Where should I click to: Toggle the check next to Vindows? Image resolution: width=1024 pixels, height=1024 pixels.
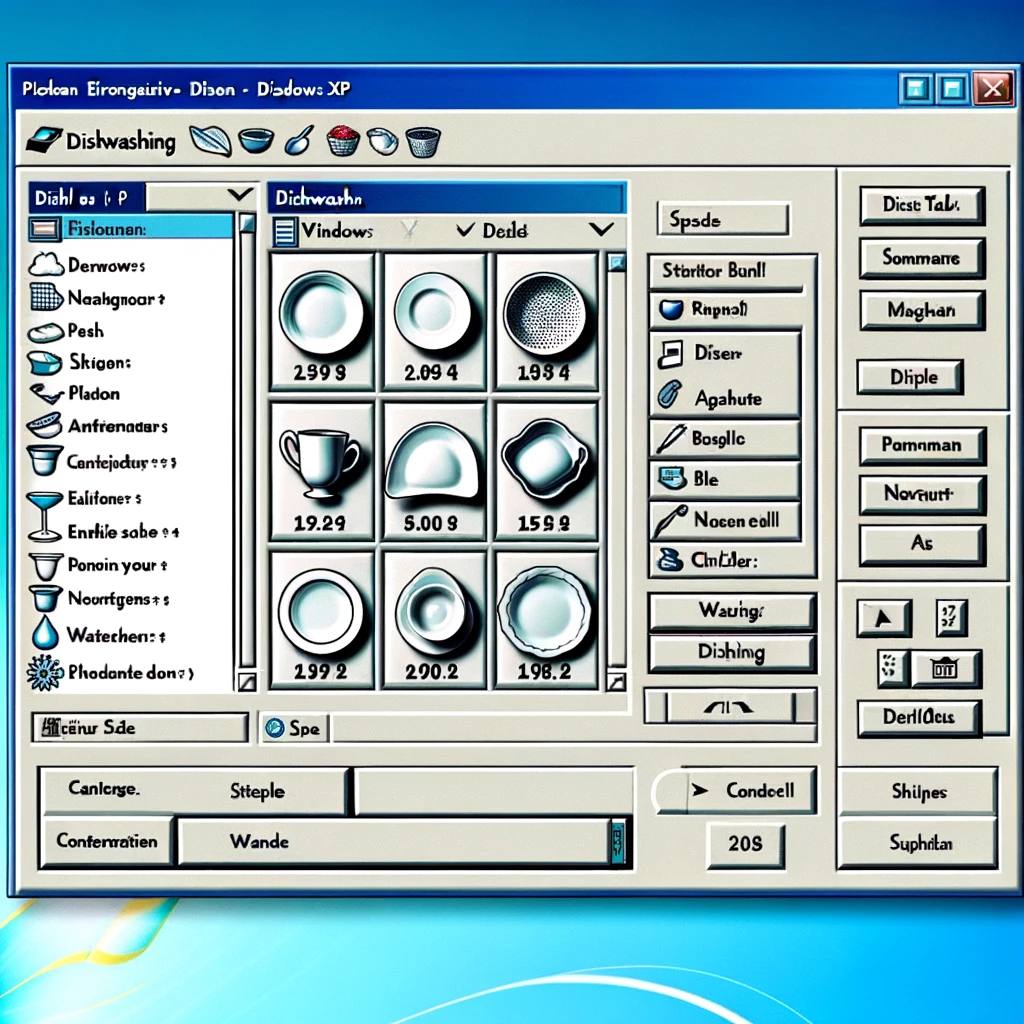[x=408, y=229]
